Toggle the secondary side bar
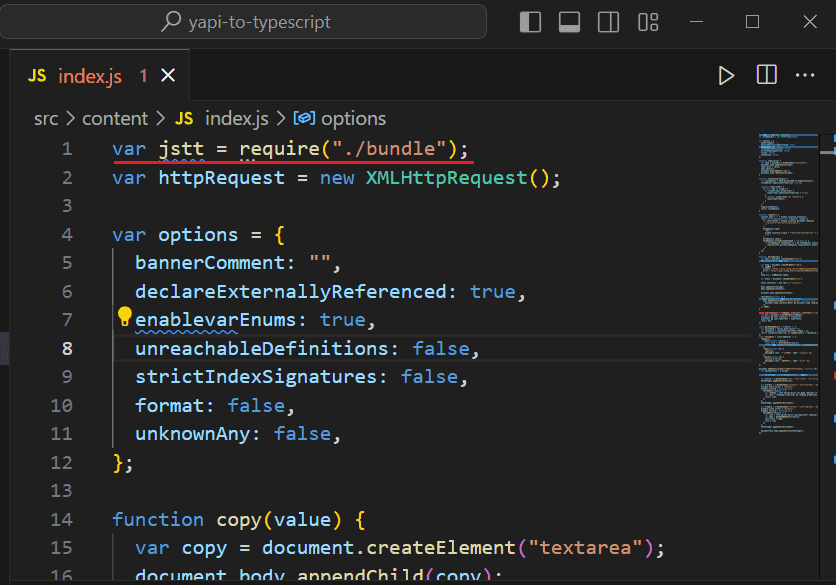Viewport: 836px width, 585px height. click(608, 22)
